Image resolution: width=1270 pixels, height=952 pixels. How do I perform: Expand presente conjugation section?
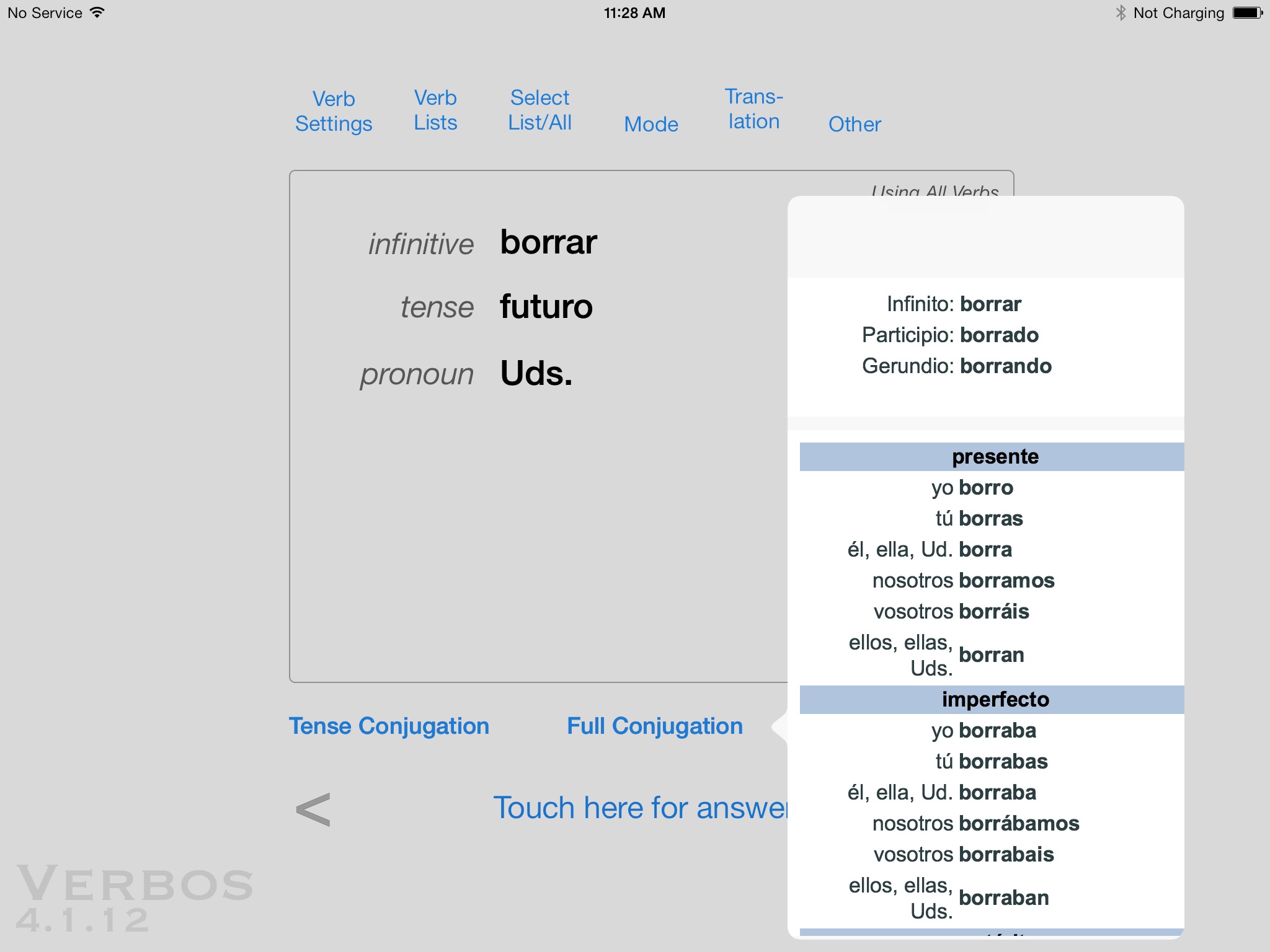(x=993, y=455)
